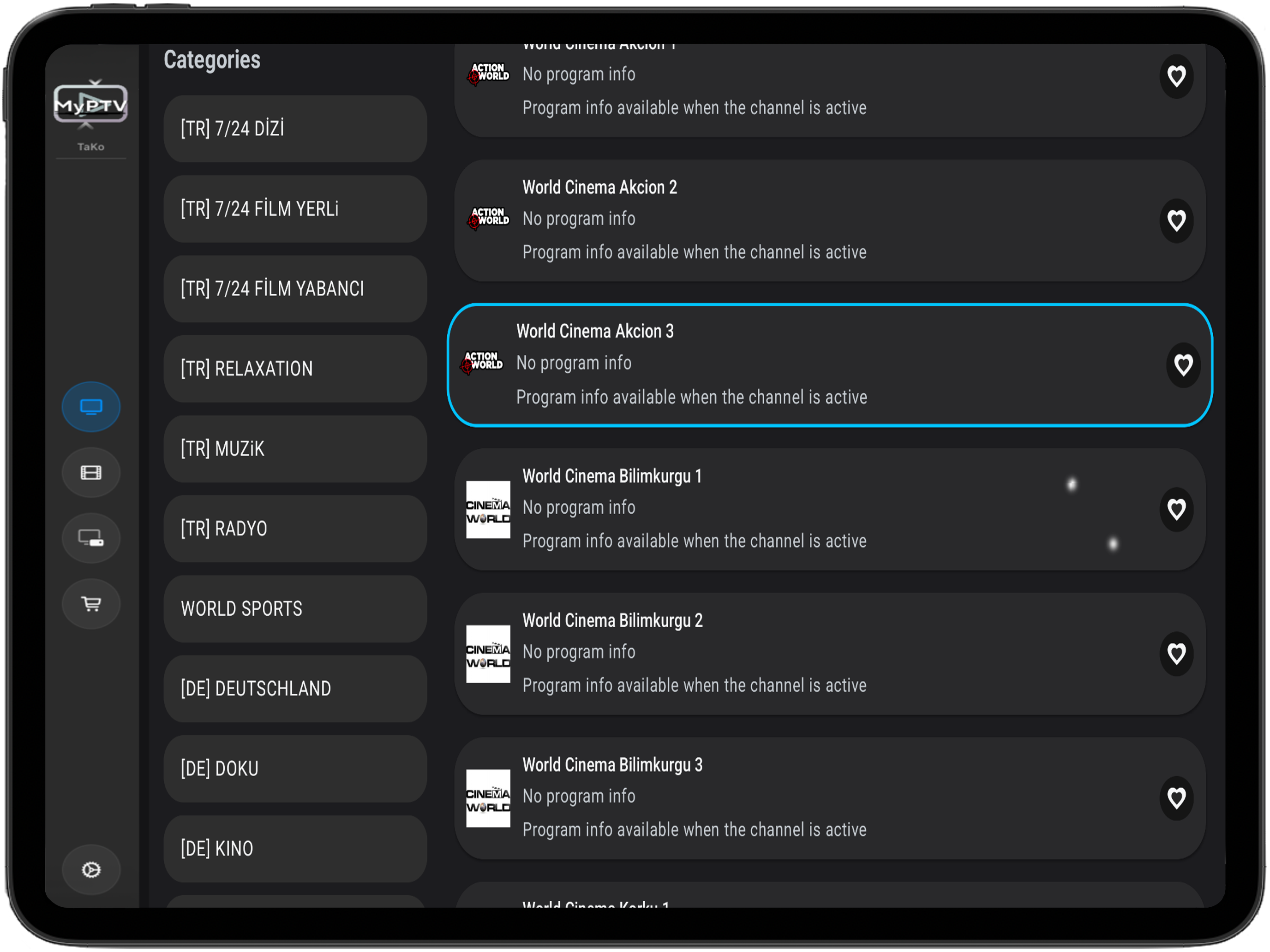Click Cinema World logo of Bilimkurgu 2
The width and height of the screenshot is (1270, 952).
coord(488,654)
